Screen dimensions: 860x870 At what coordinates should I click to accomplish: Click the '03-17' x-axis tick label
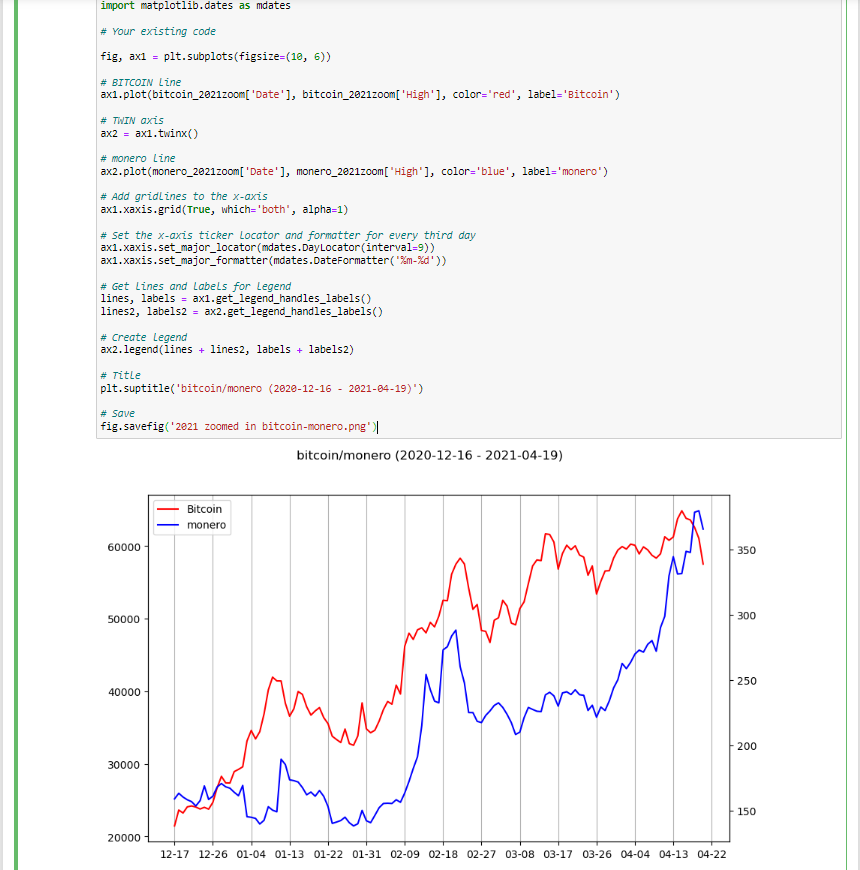[558, 854]
